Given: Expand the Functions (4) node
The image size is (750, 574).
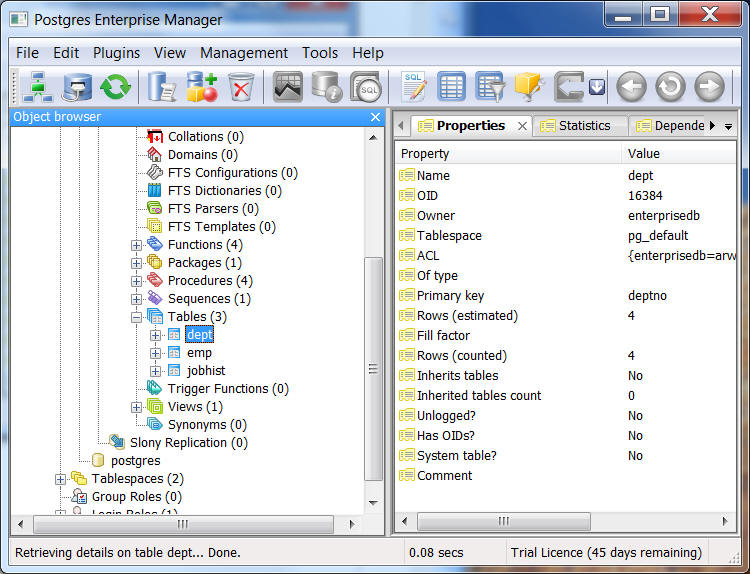Looking at the screenshot, I should pyautogui.click(x=137, y=245).
